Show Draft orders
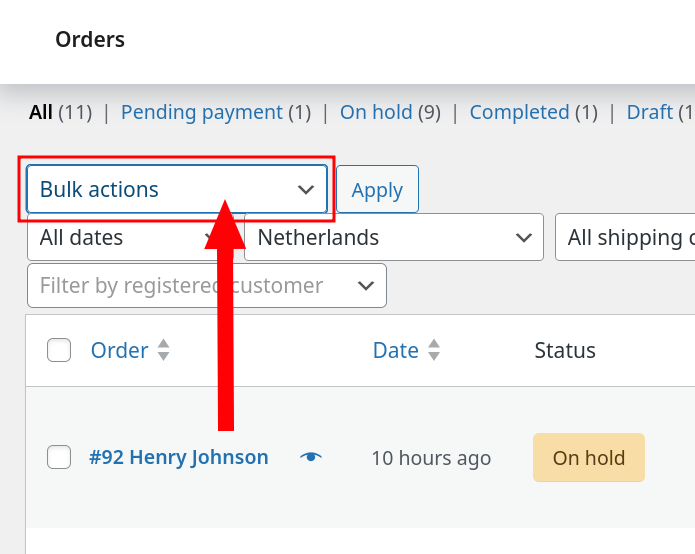 click(649, 112)
